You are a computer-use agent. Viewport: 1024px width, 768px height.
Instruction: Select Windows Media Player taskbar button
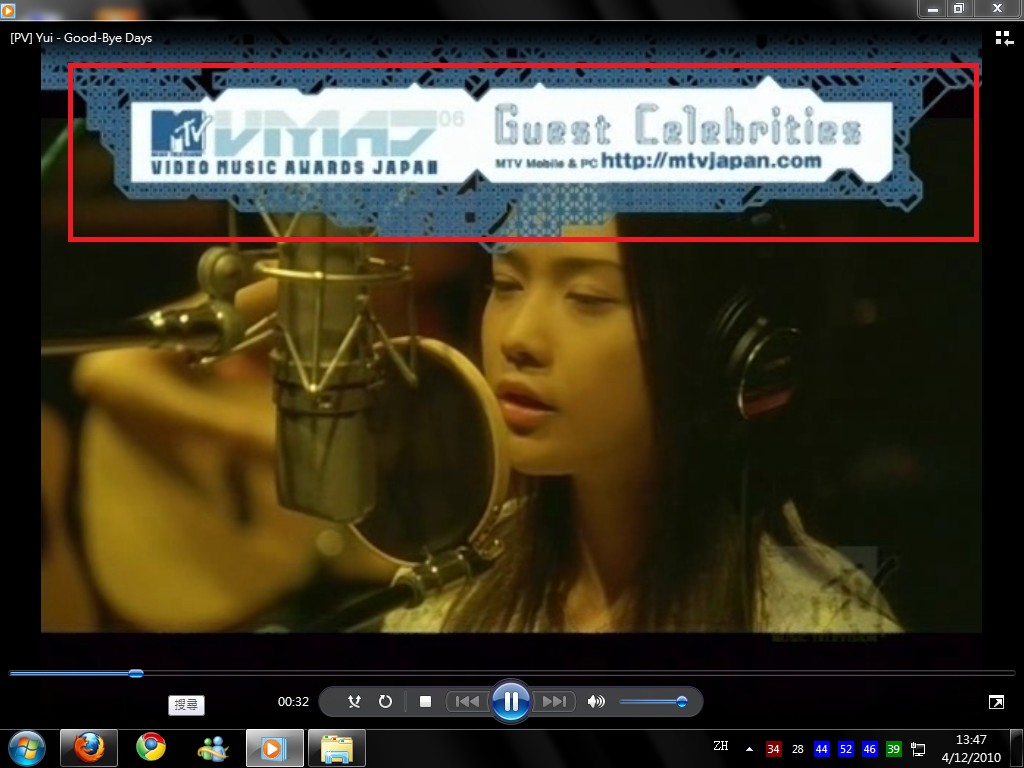[274, 748]
